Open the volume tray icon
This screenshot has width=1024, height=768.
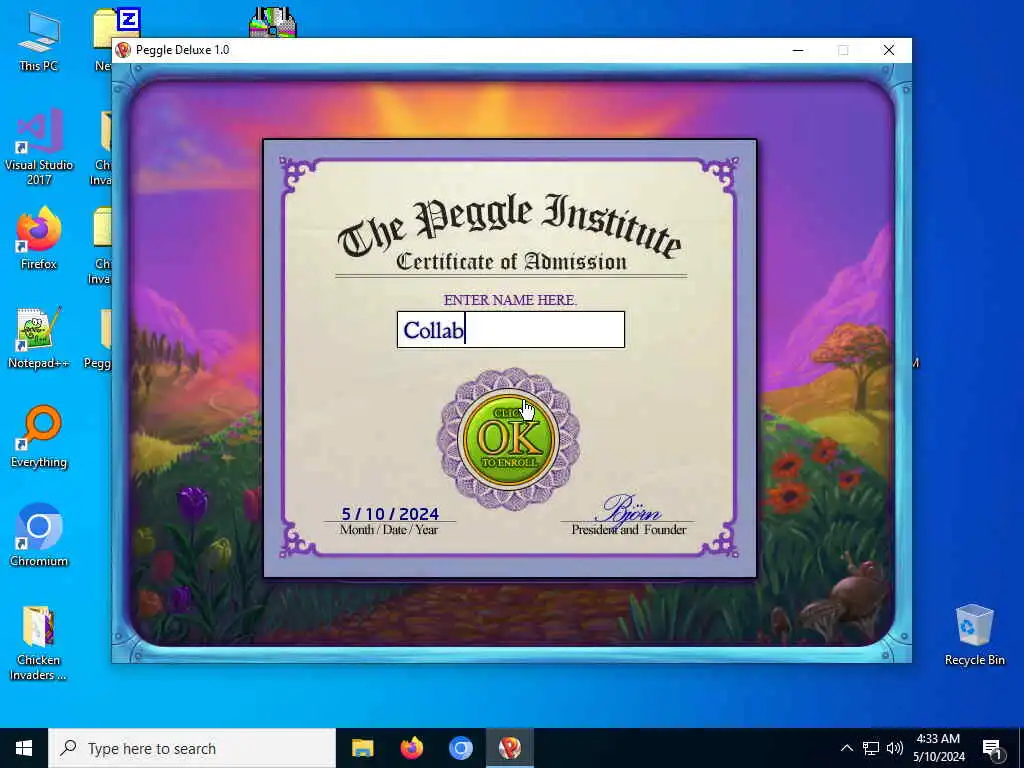pyautogui.click(x=895, y=748)
